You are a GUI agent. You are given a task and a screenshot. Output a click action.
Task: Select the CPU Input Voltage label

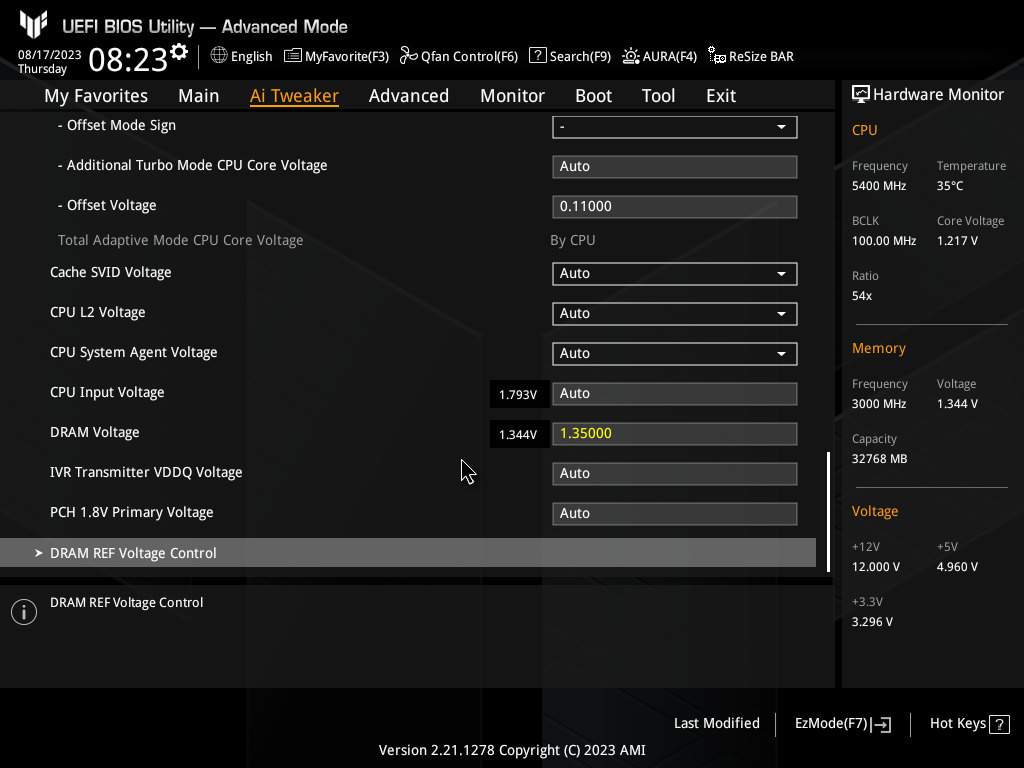click(x=107, y=392)
